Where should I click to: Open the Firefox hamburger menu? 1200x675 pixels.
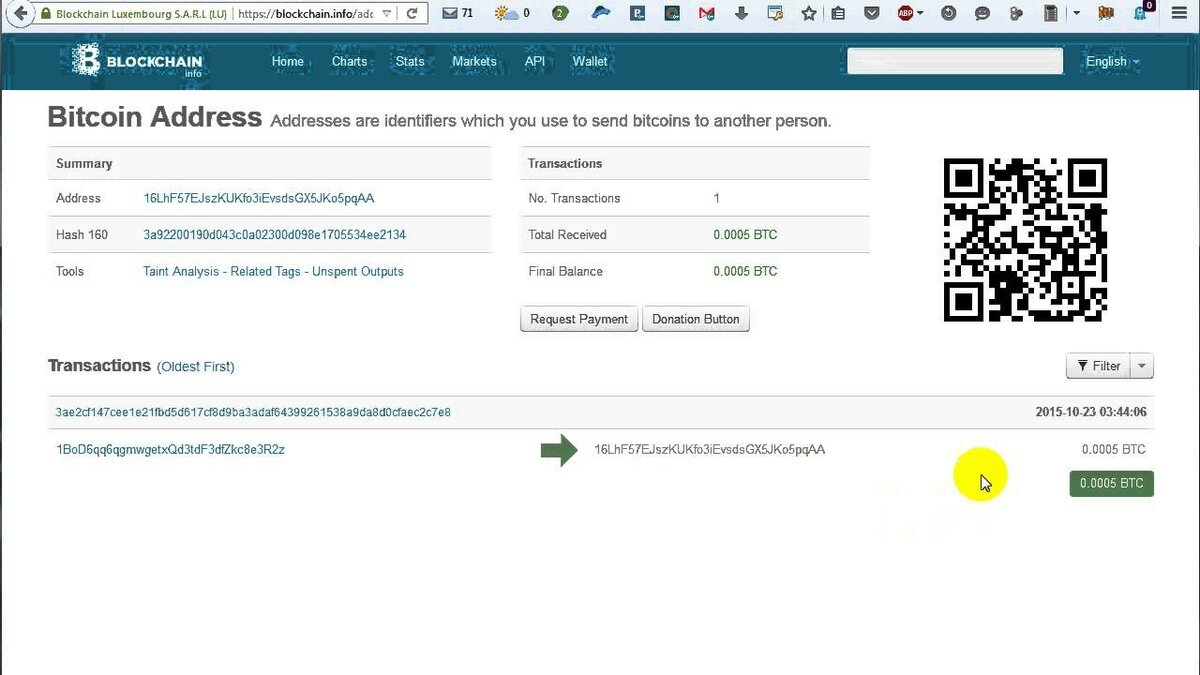coord(1177,14)
